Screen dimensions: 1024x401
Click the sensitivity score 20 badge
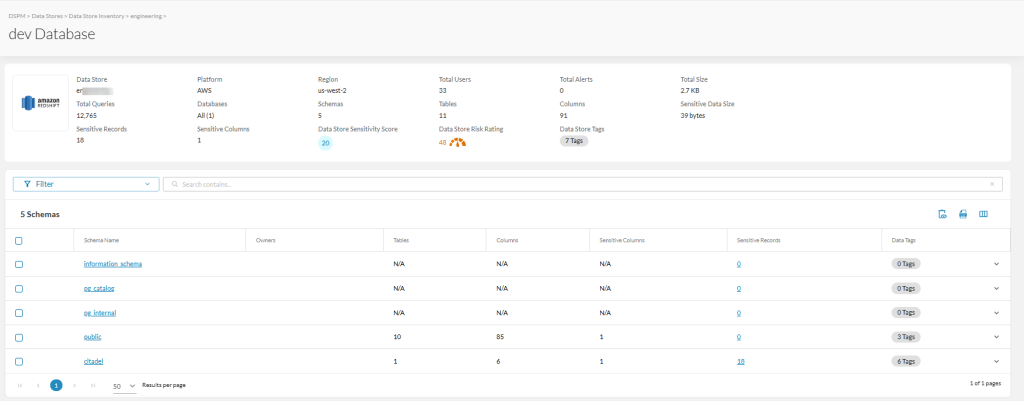tap(325, 143)
